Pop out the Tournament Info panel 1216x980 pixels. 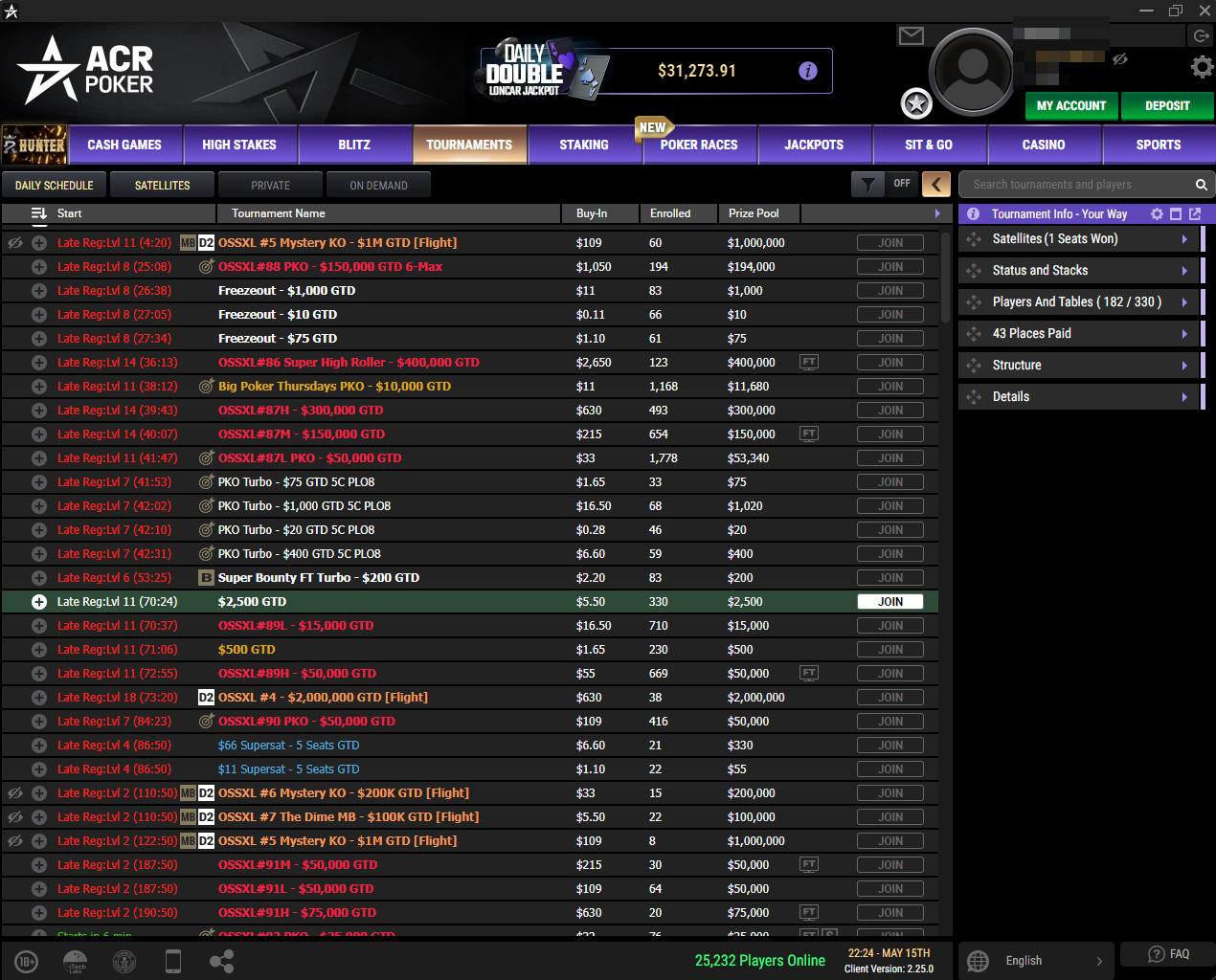[x=1195, y=214]
